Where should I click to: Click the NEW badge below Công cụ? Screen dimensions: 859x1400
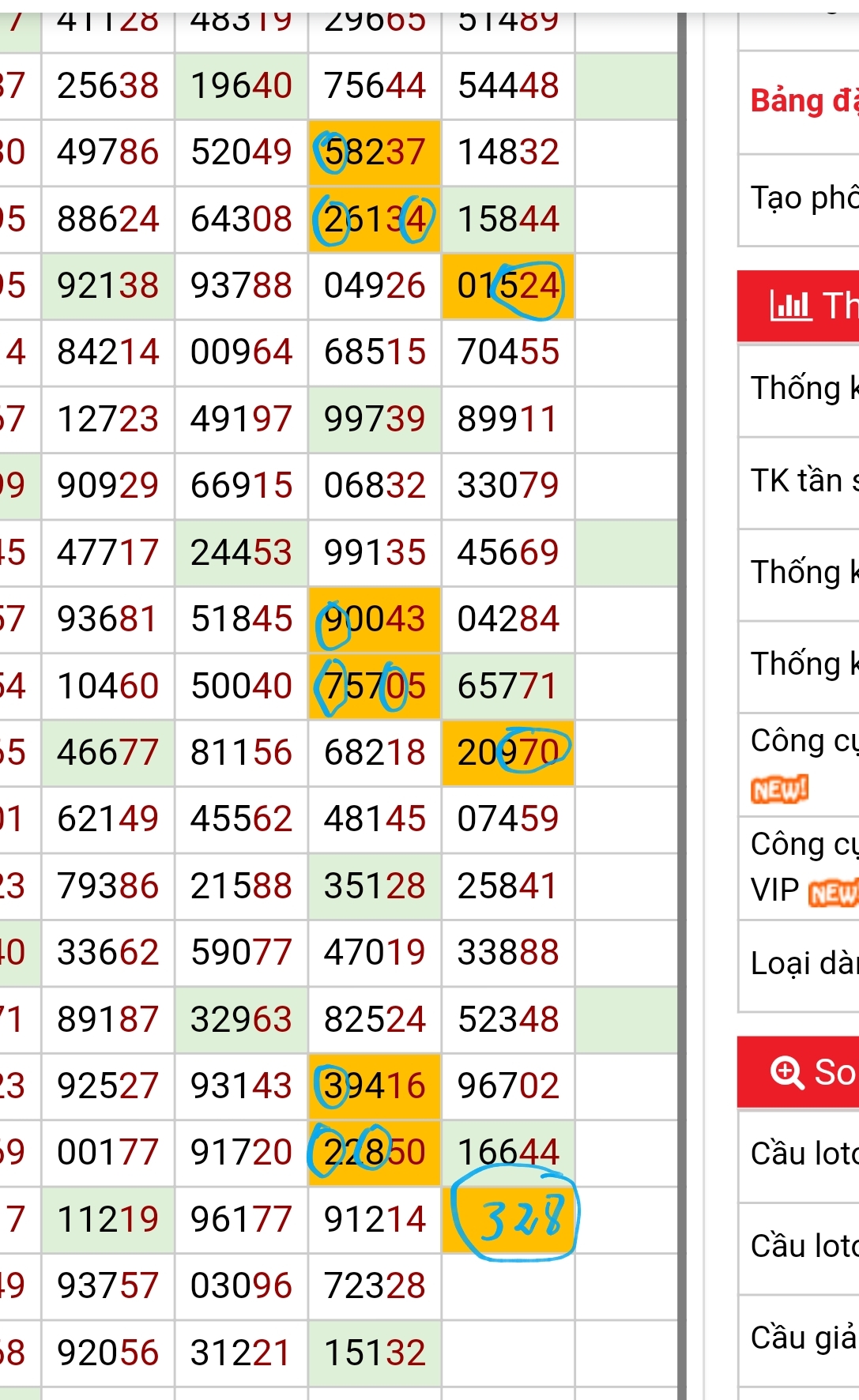(x=779, y=788)
